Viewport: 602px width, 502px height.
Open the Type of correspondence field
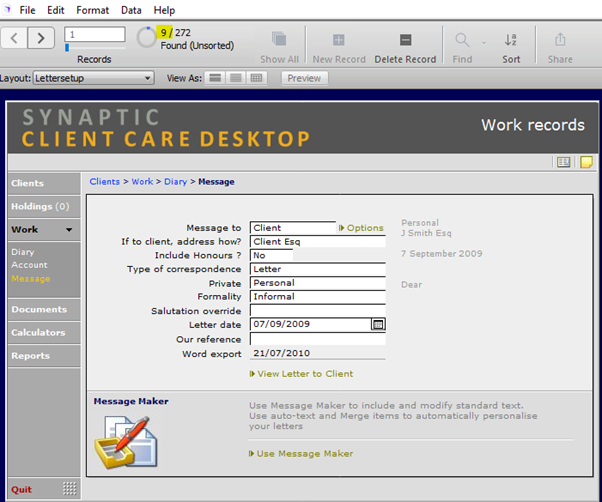tap(318, 269)
